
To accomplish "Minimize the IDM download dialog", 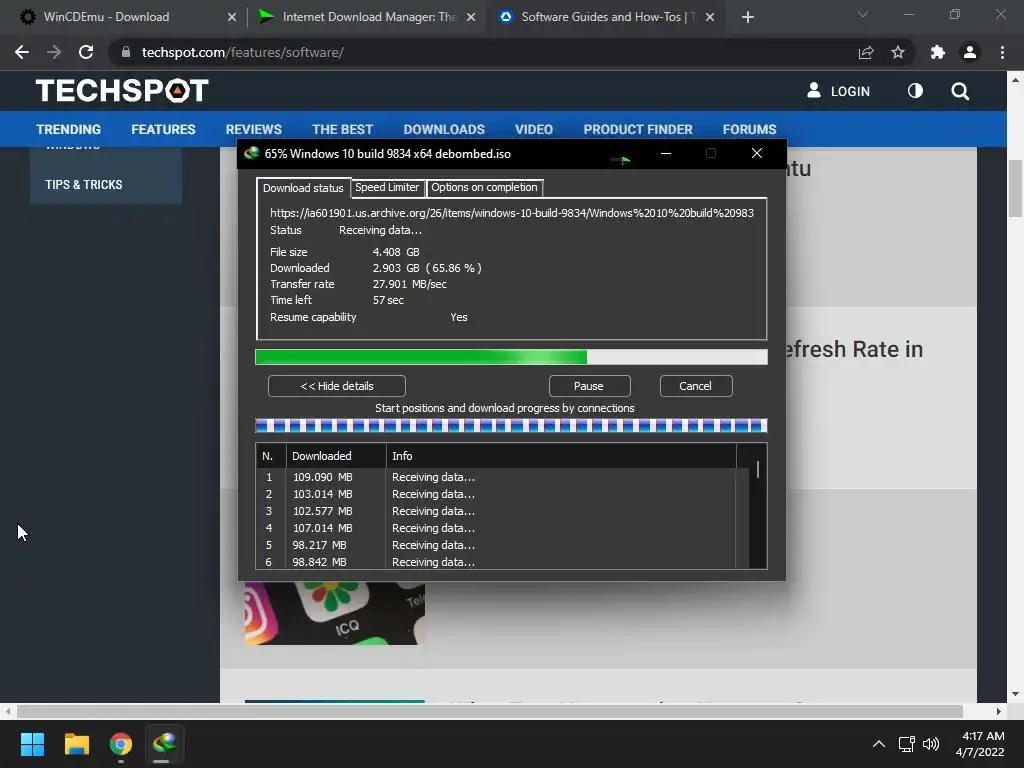I will 666,153.
